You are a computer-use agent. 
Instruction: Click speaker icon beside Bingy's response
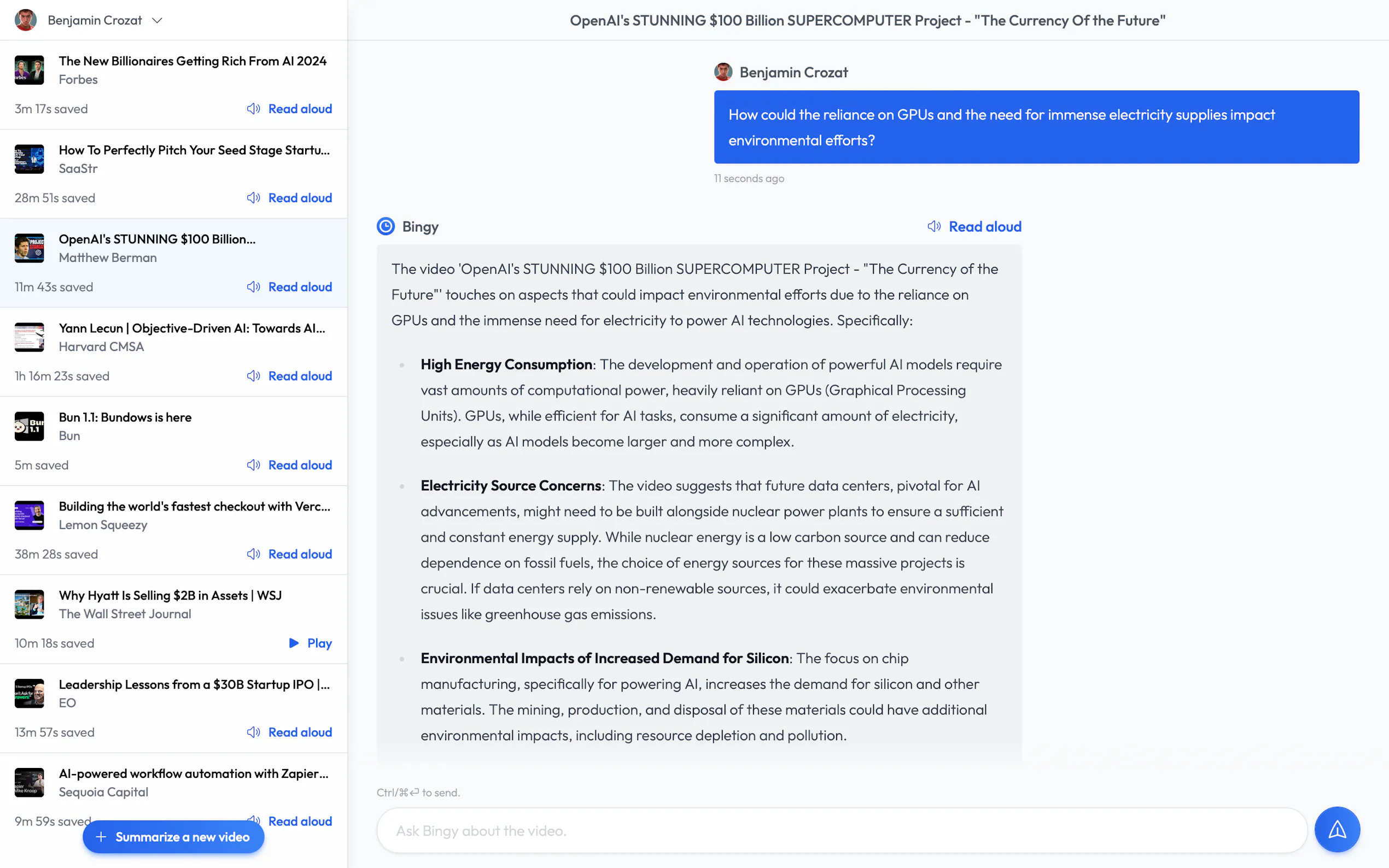[933, 226]
